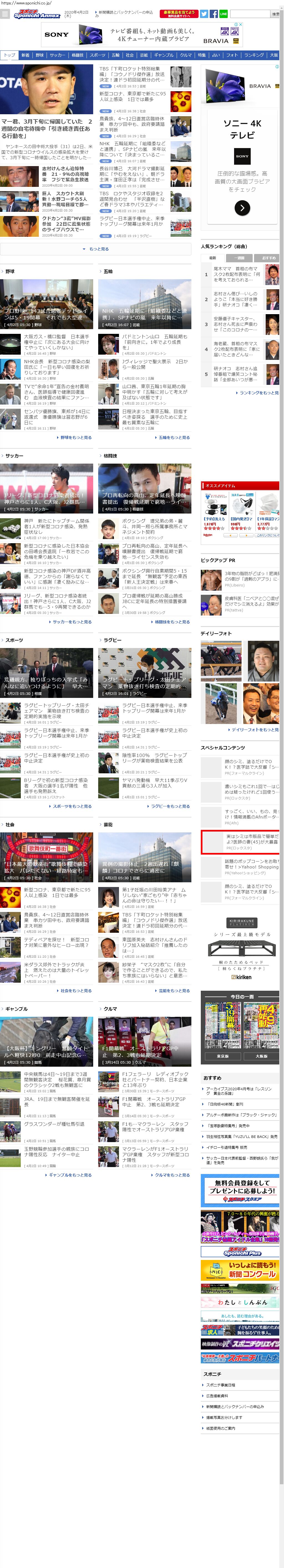
Task: Click 野球をもっと見る link
Action: (74, 438)
